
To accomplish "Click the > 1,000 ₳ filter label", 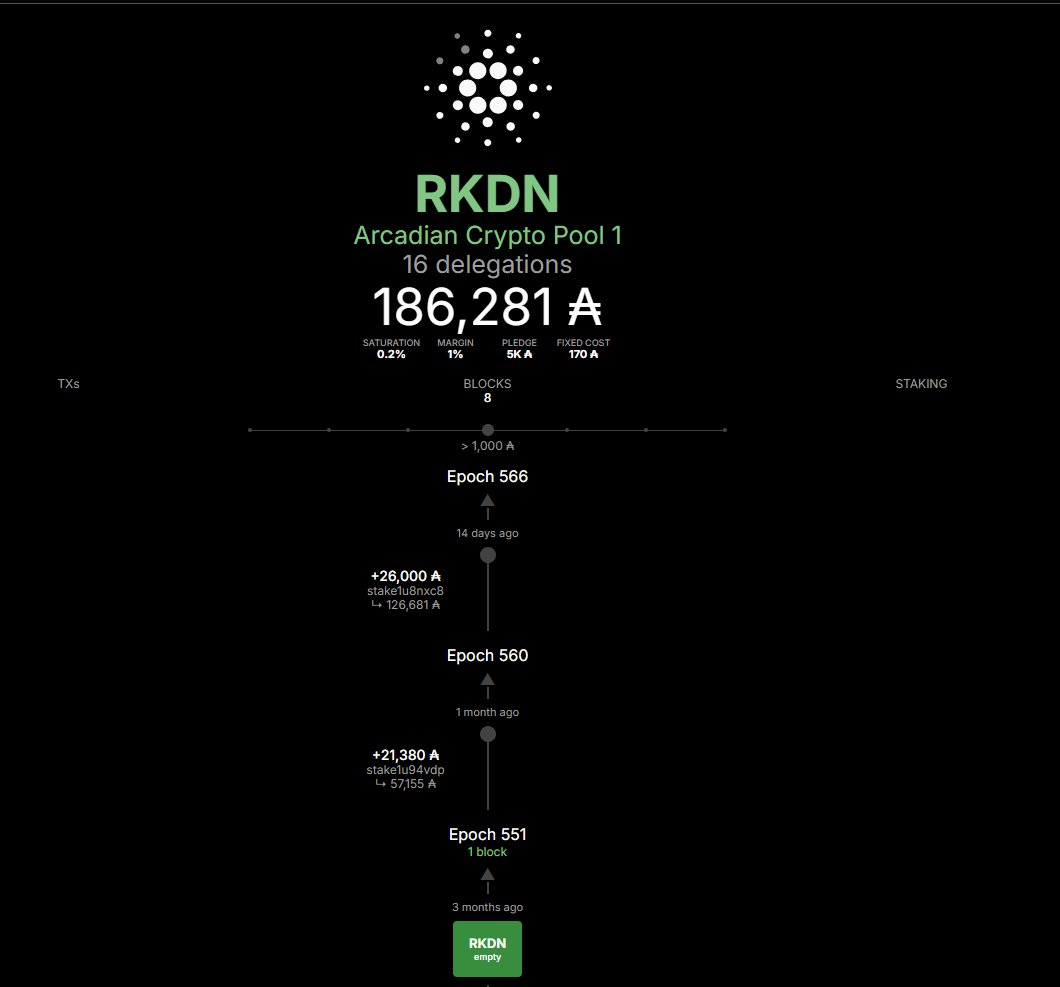I will click(487, 446).
